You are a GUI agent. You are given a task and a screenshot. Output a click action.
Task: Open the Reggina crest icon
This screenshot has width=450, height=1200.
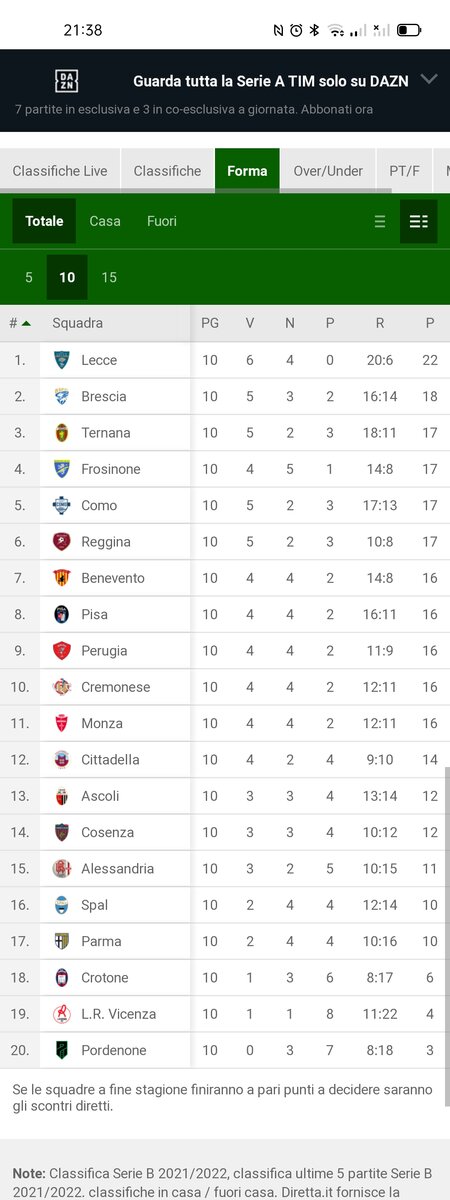(62, 542)
